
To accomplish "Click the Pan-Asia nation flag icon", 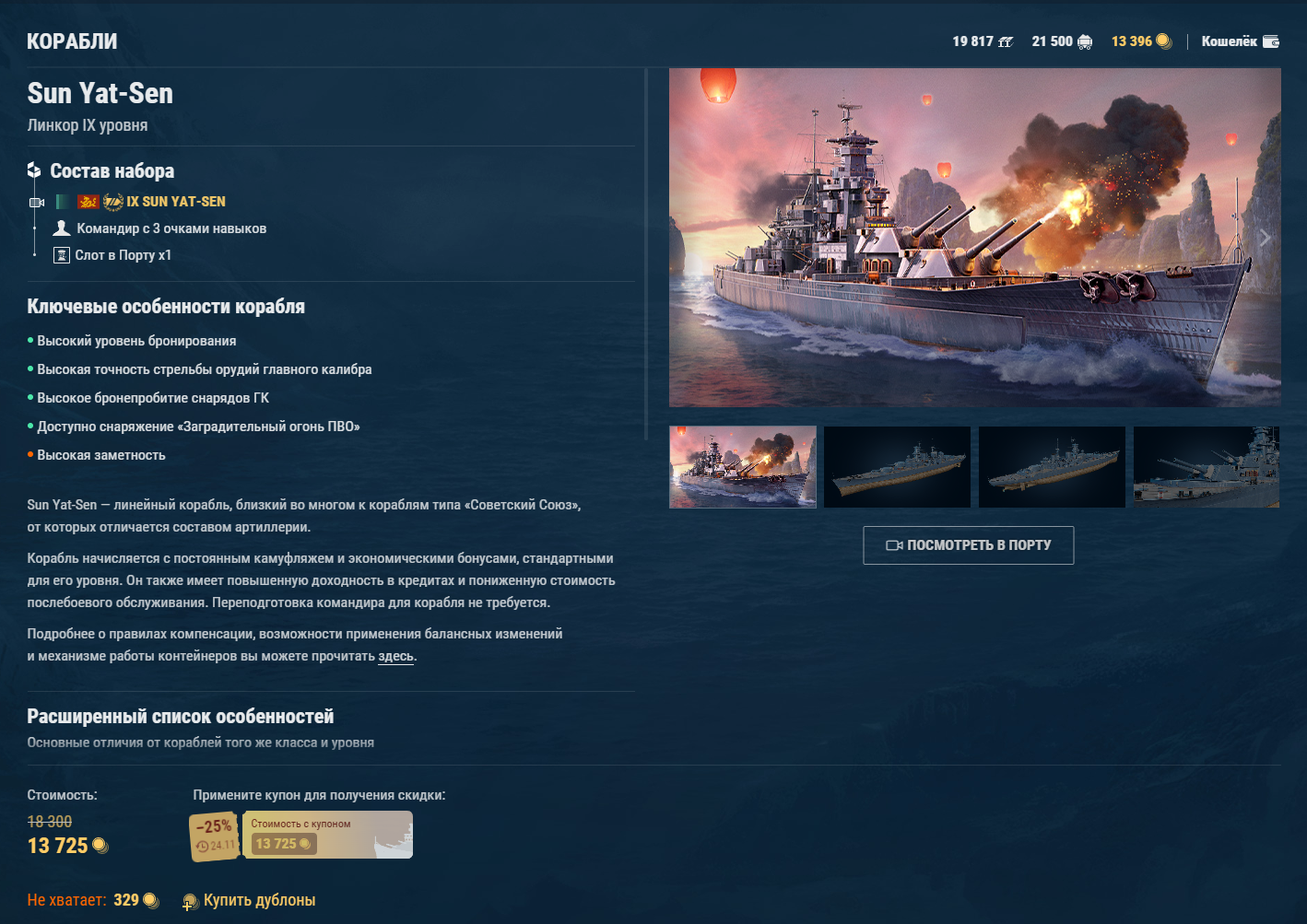I will [88, 202].
